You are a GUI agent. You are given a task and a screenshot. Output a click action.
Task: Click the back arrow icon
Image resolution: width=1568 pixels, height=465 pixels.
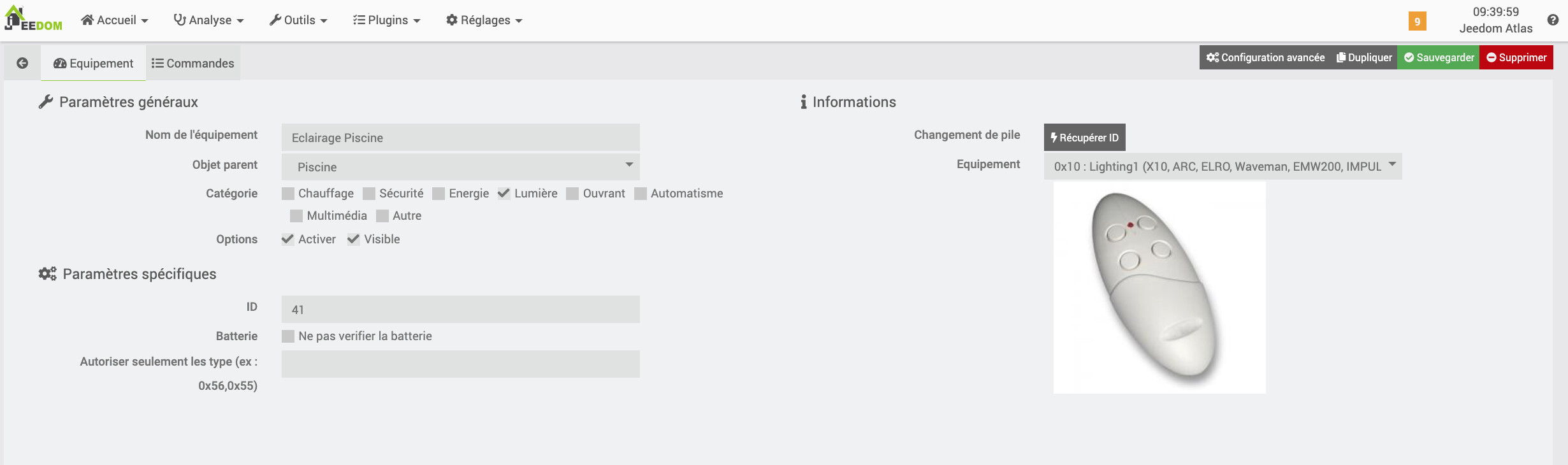click(x=22, y=63)
